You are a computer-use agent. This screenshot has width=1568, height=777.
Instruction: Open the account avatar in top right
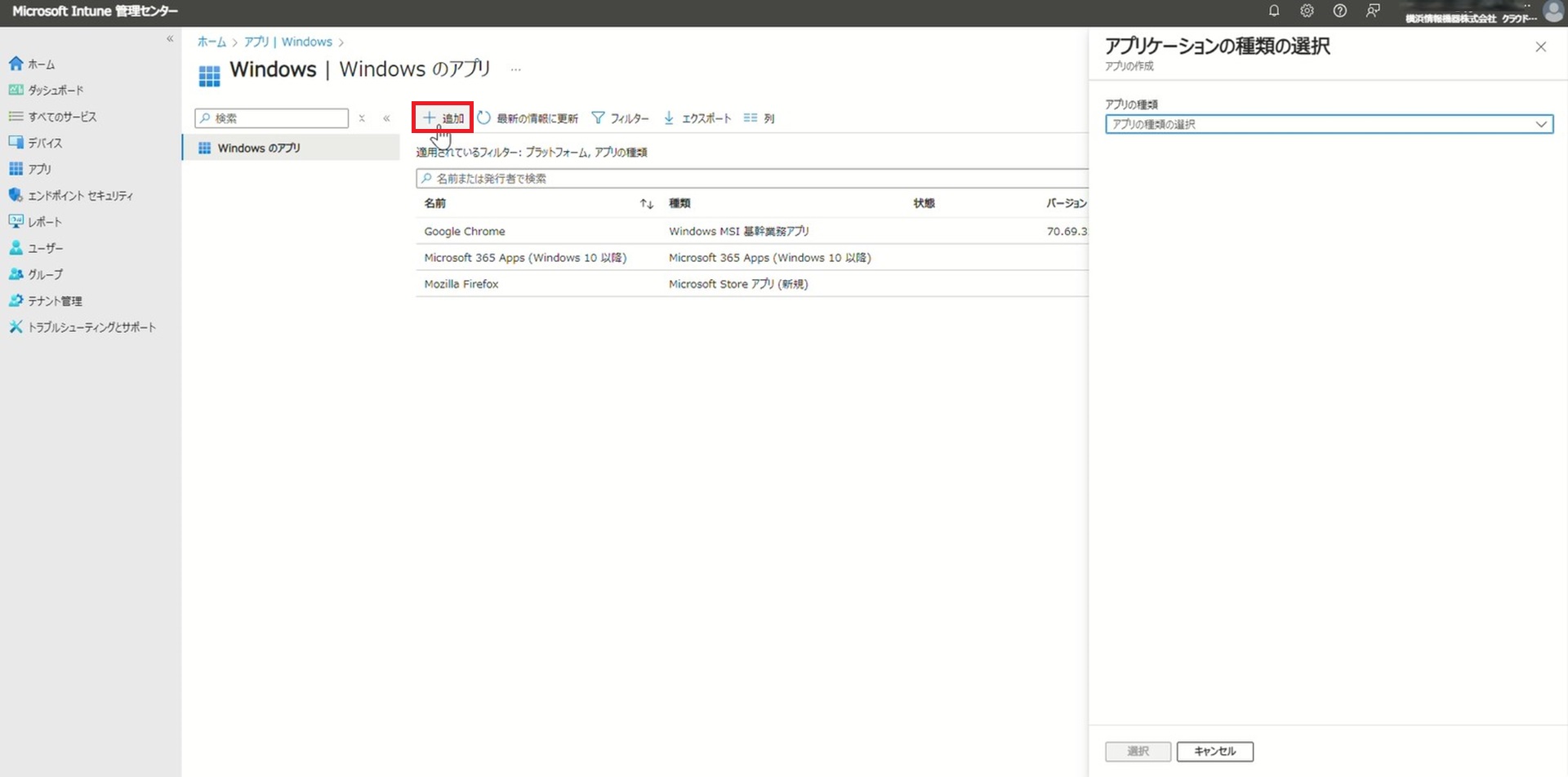(1553, 11)
